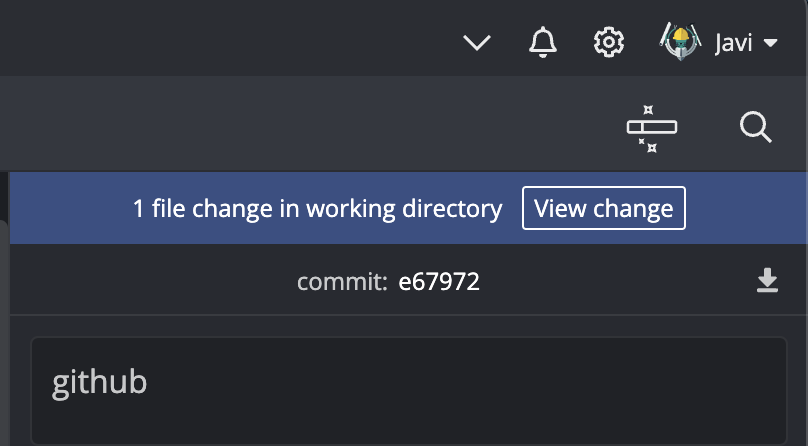This screenshot has height=446, width=808.
Task: Click the "Javi" username label
Action: tap(733, 42)
